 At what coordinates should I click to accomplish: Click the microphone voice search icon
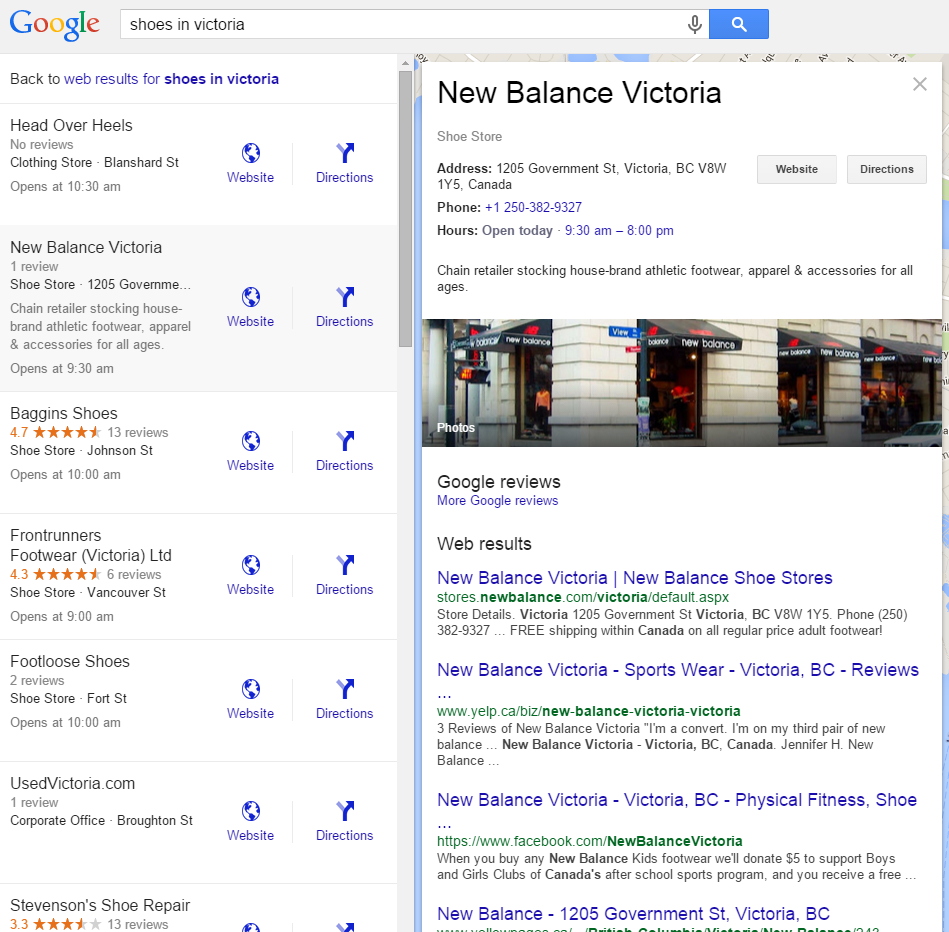[x=694, y=24]
